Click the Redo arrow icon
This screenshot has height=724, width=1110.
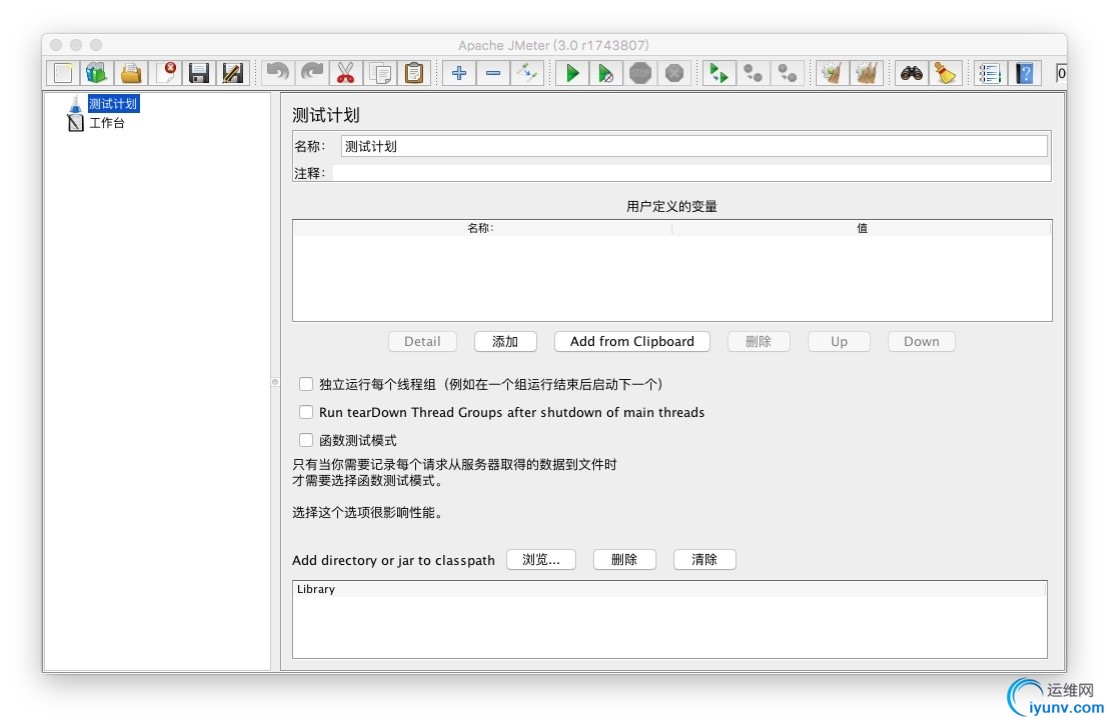click(x=311, y=73)
